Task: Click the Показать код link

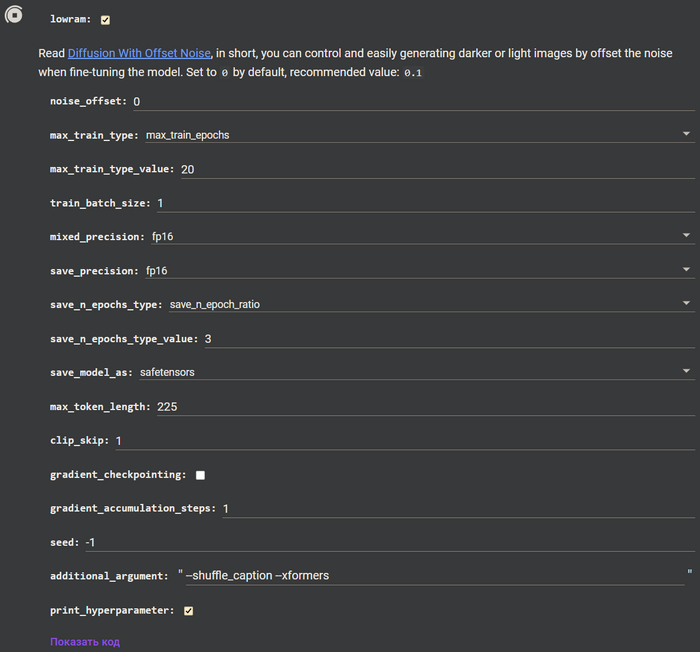Action: point(85,642)
